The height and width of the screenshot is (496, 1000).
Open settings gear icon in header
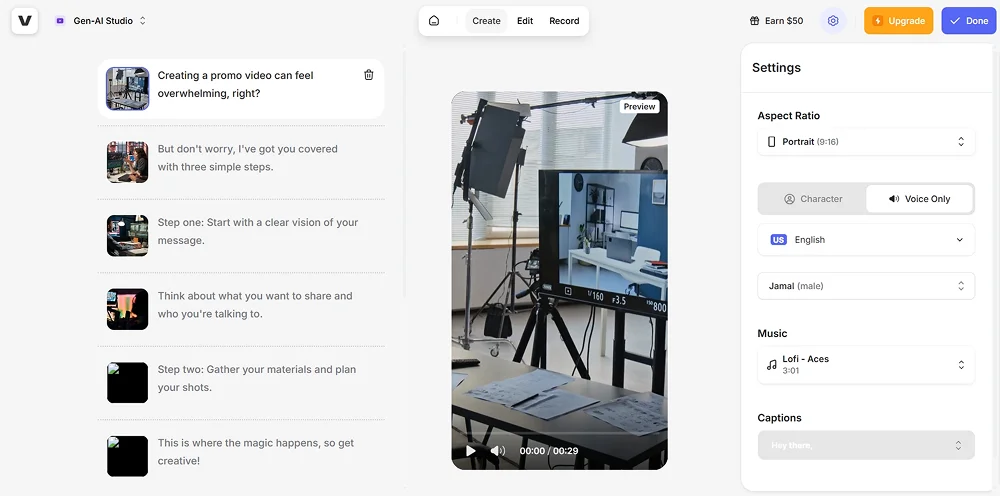[833, 21]
